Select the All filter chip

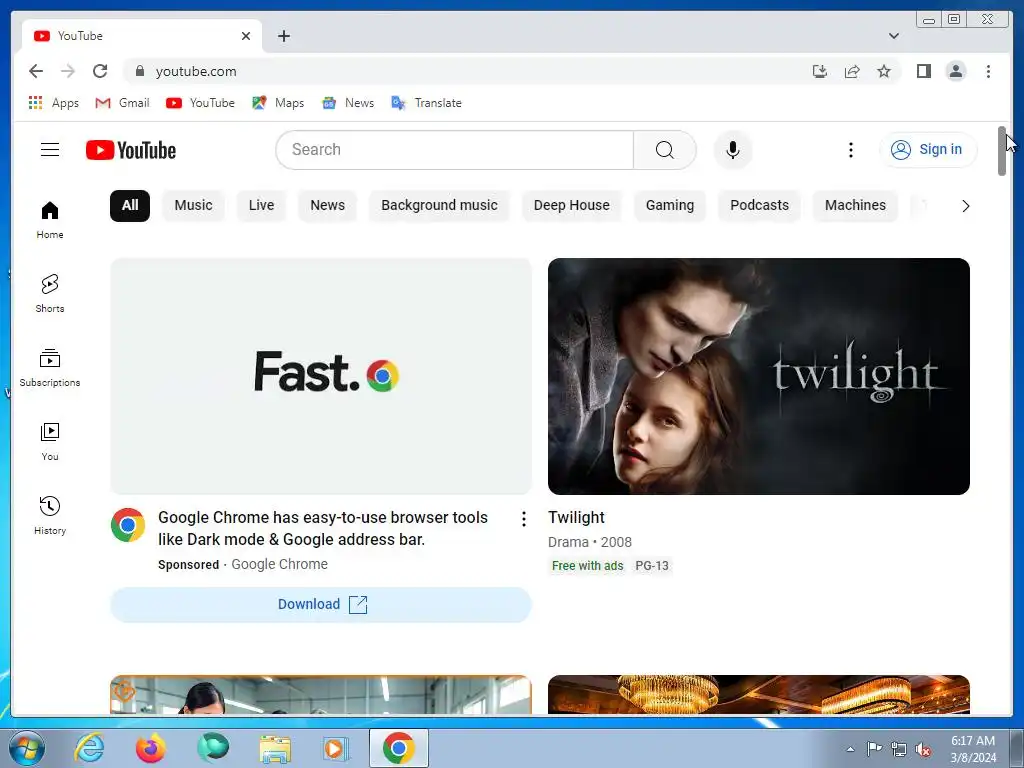130,206
